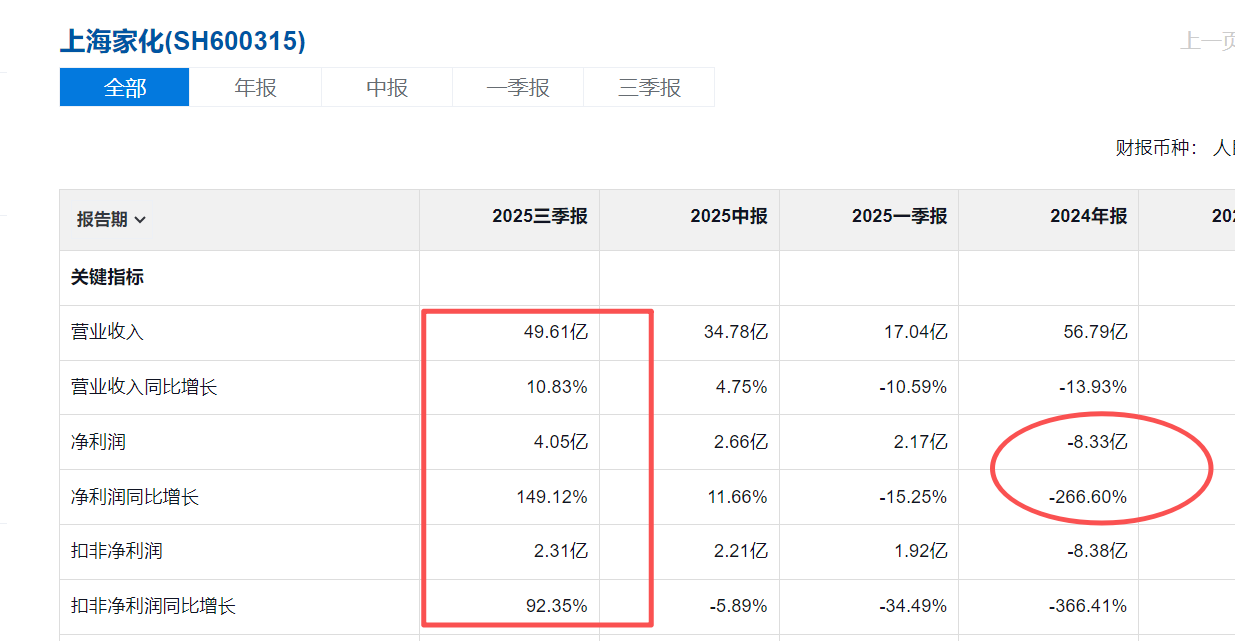Click the 49.61亿 revenue cell

pos(557,332)
